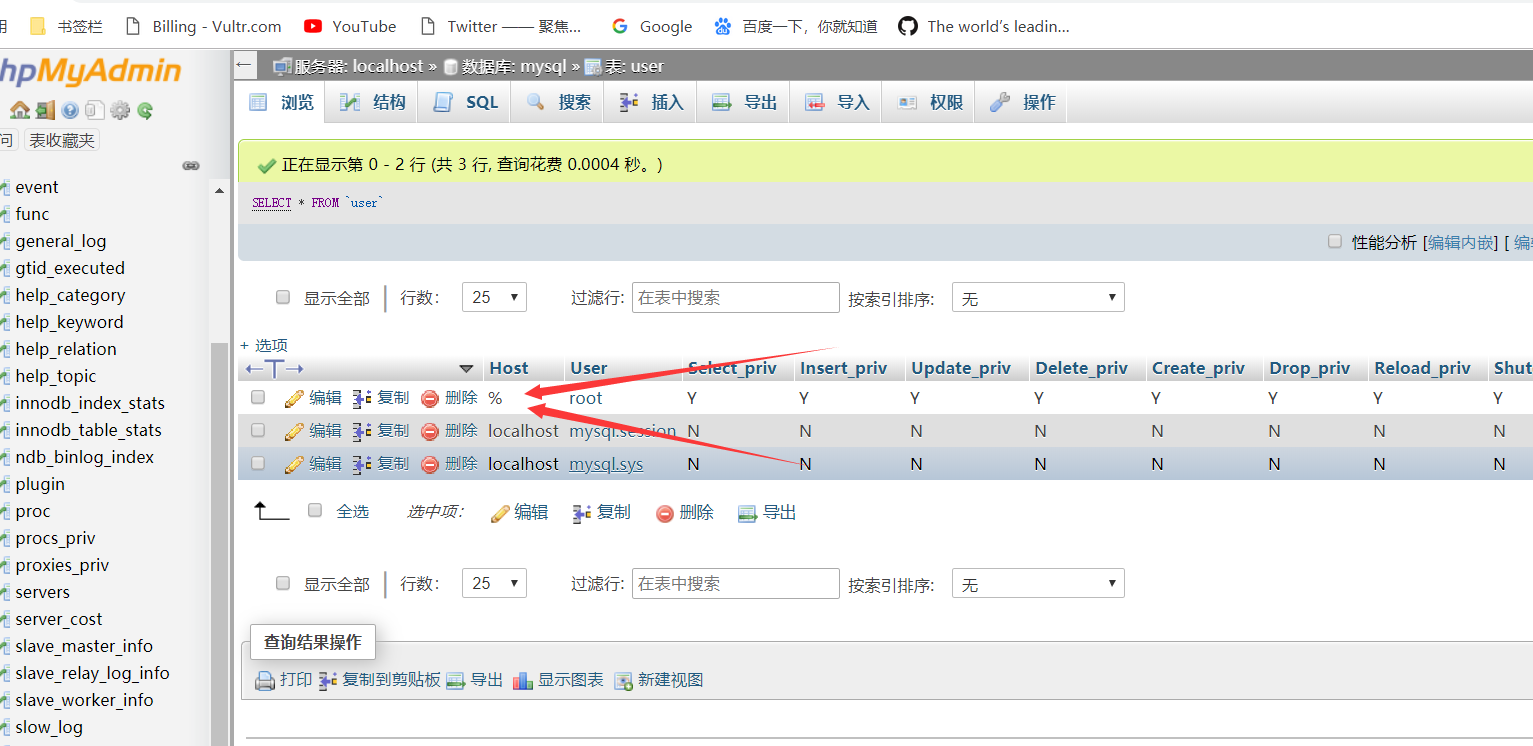Click the logout door icon in sidebar
Image resolution: width=1533 pixels, height=746 pixels.
tap(45, 110)
